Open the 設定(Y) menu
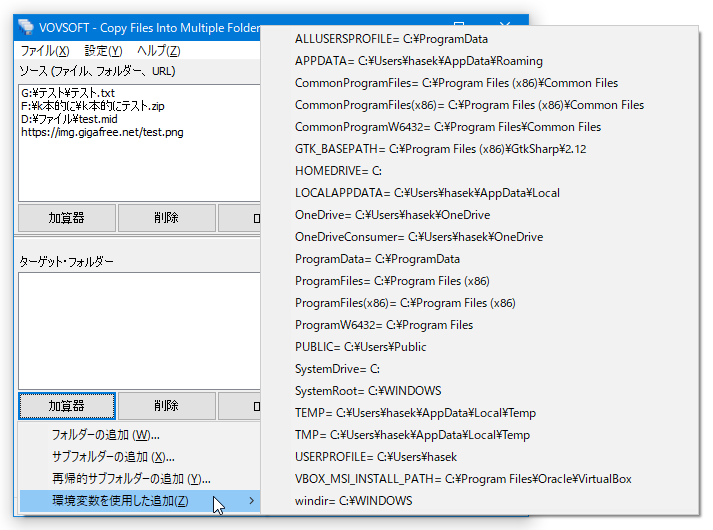 (x=103, y=50)
